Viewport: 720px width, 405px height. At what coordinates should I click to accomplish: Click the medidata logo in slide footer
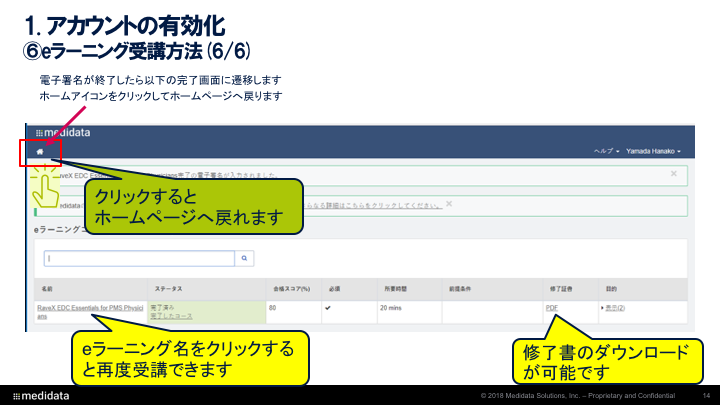pos(40,392)
